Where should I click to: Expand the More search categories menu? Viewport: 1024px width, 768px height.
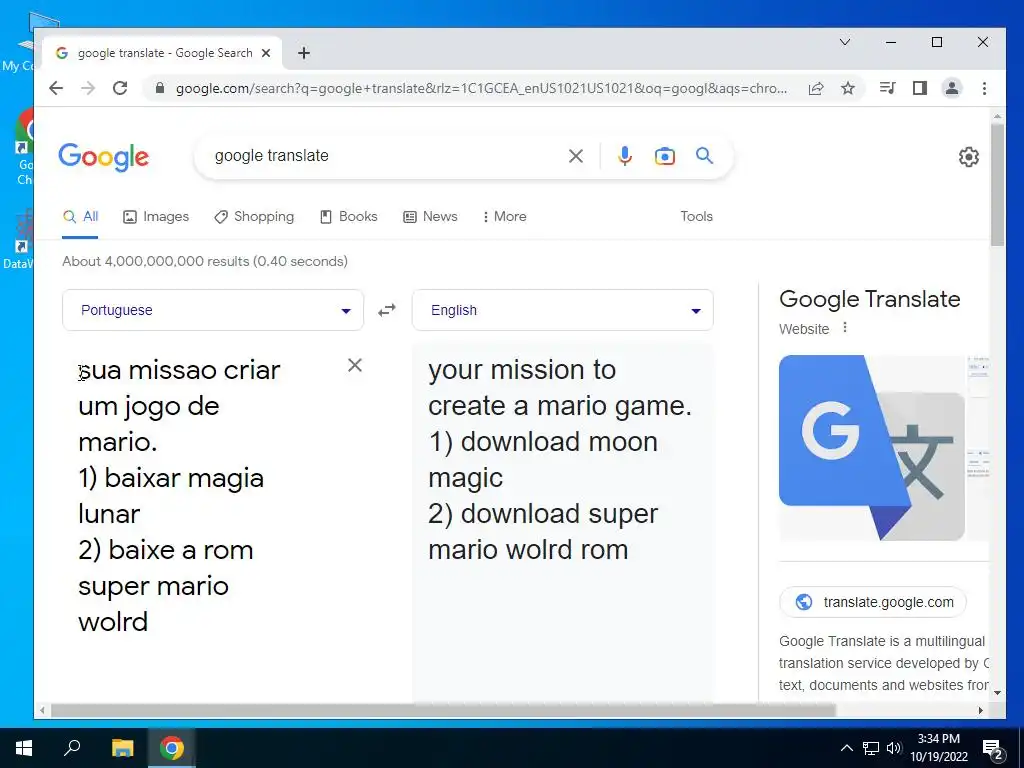(x=504, y=217)
